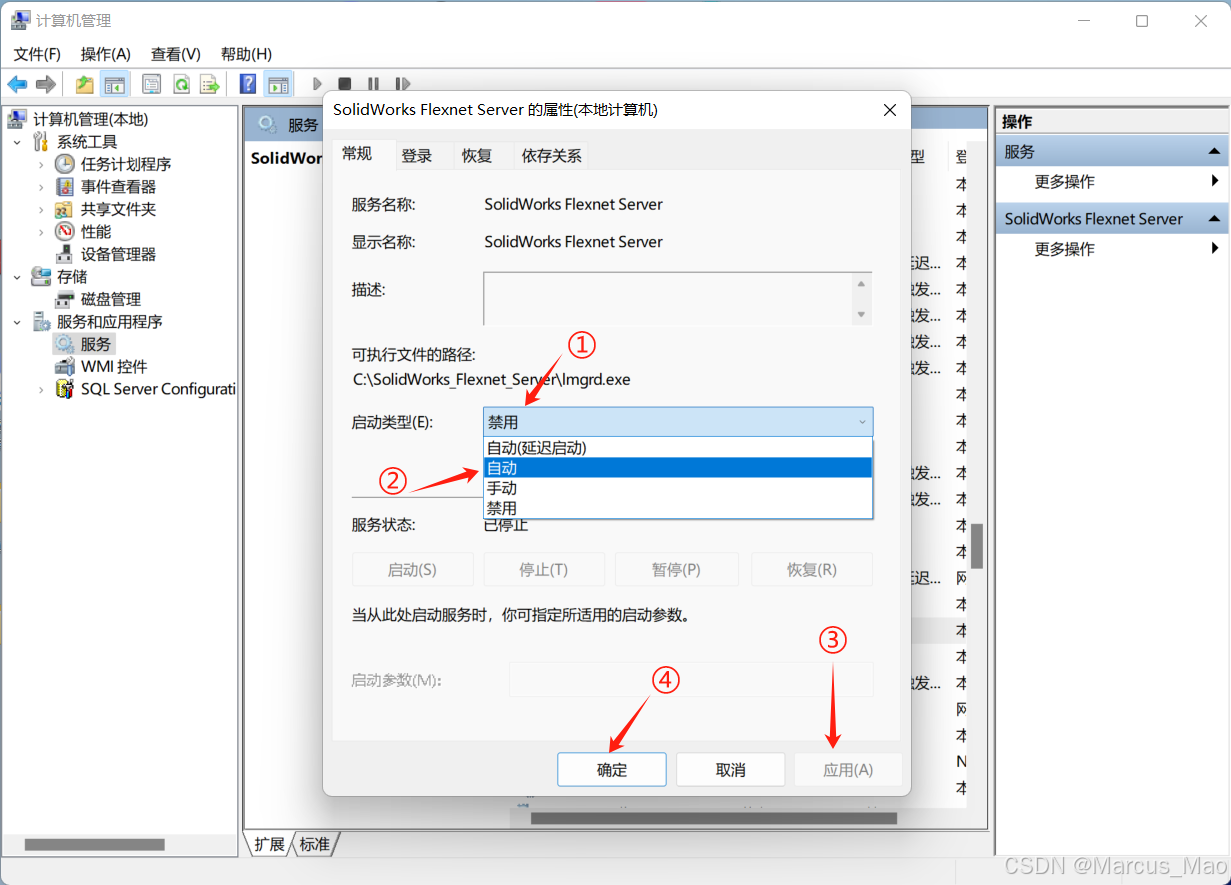
Task: Toggle the Show/Hide Console Tree icon
Action: coord(115,85)
